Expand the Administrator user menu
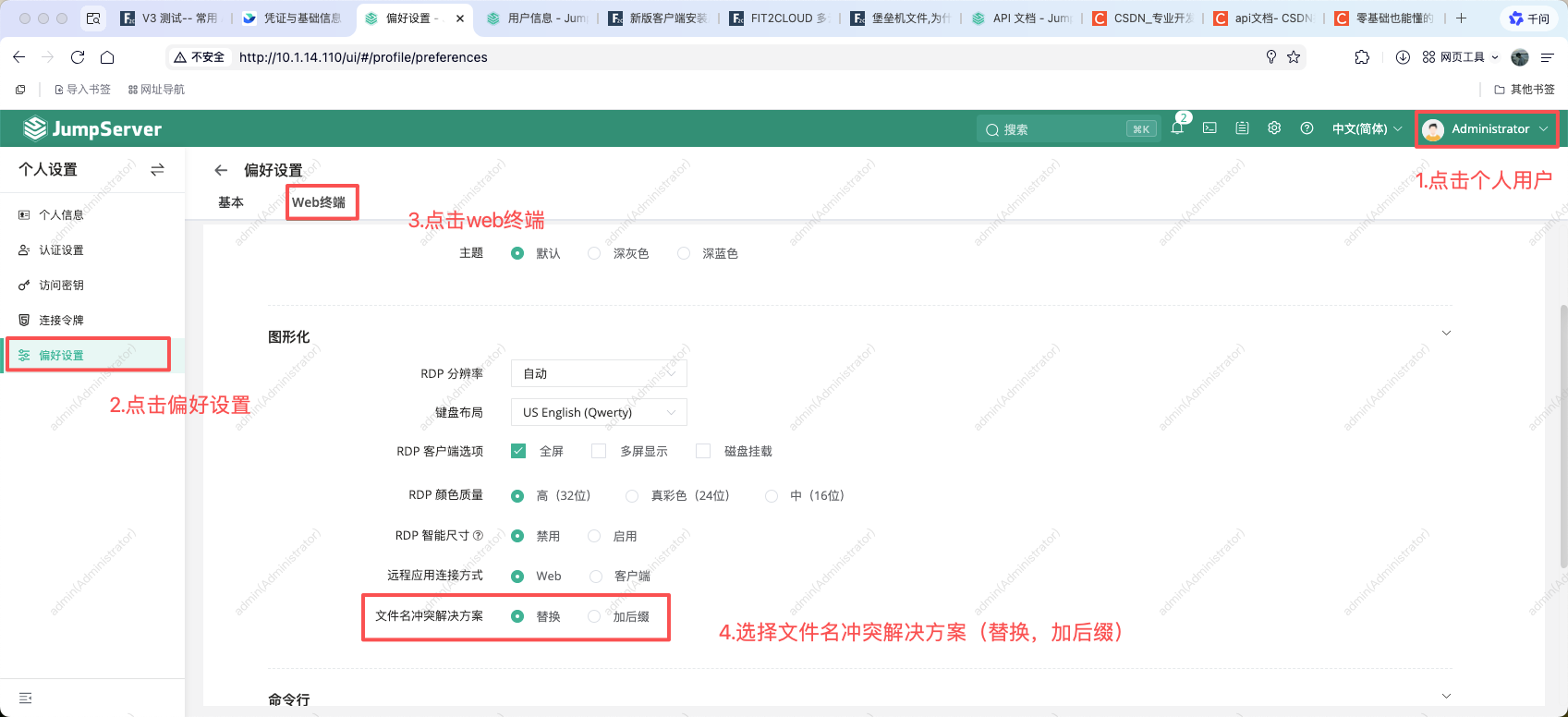1568x717 pixels. (1487, 129)
